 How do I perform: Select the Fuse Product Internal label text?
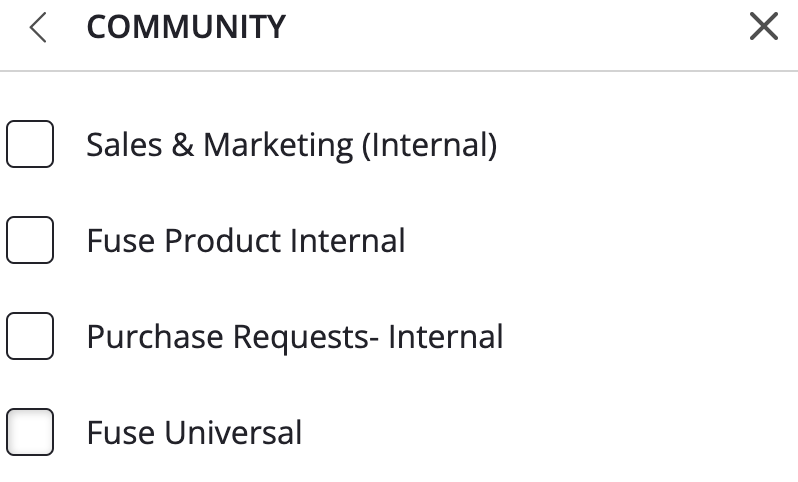[x=246, y=241]
